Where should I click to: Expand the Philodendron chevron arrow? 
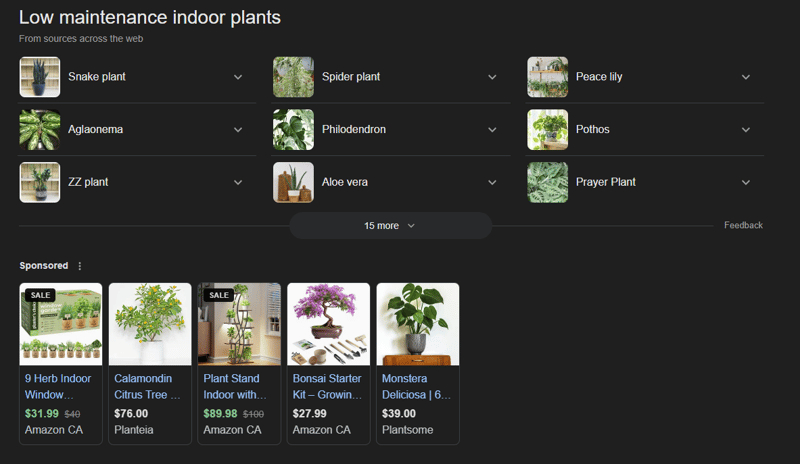click(x=492, y=130)
